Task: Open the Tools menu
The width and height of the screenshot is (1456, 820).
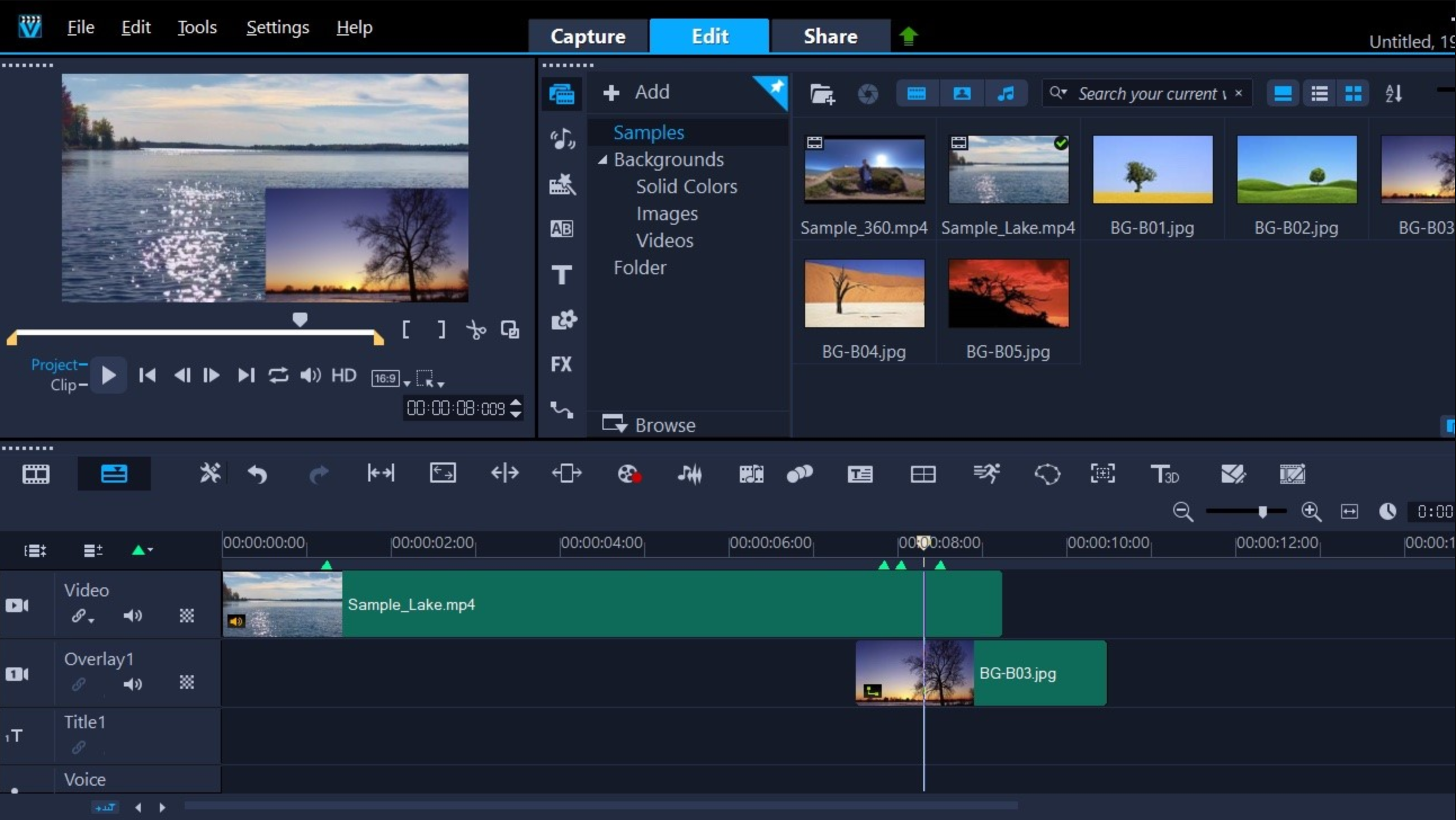Action: pos(196,26)
